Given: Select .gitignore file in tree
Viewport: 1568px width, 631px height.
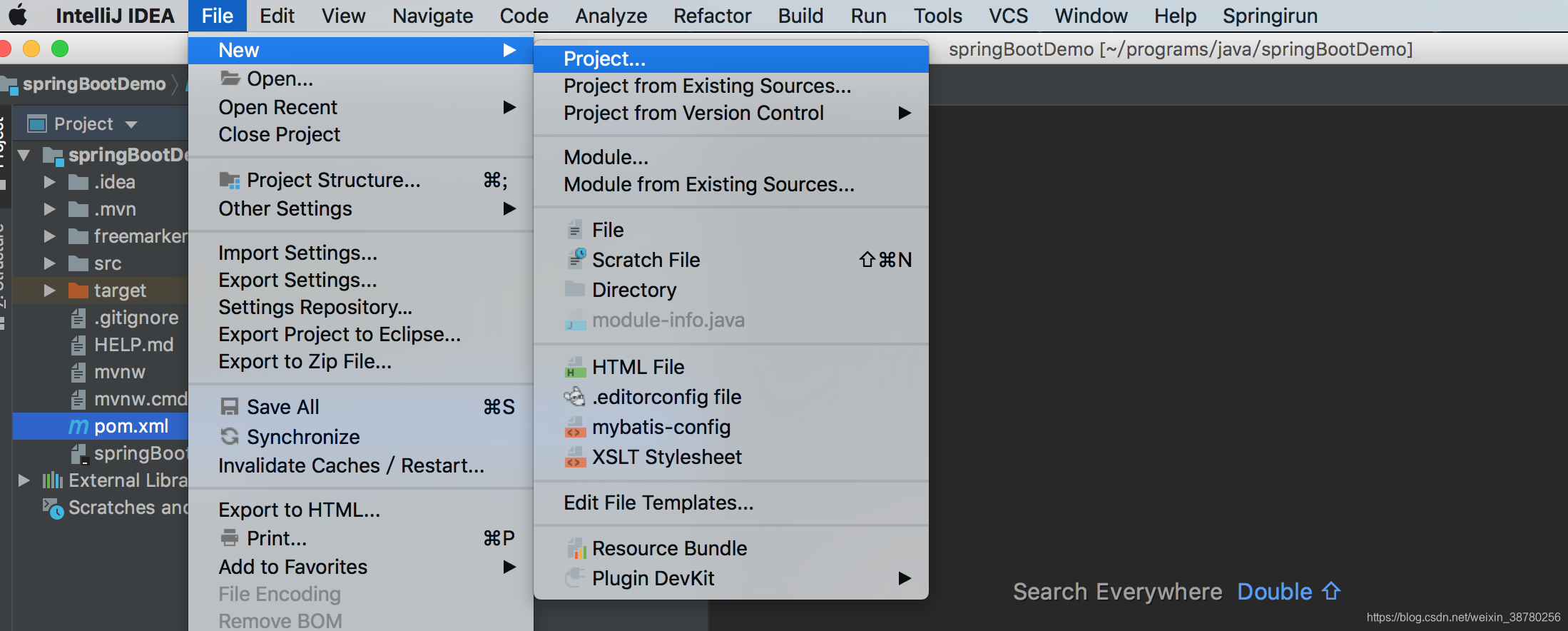Looking at the screenshot, I should (136, 318).
